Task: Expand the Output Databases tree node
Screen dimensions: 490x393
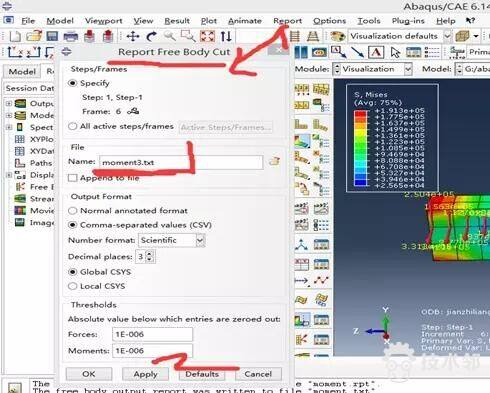Action: [9, 104]
